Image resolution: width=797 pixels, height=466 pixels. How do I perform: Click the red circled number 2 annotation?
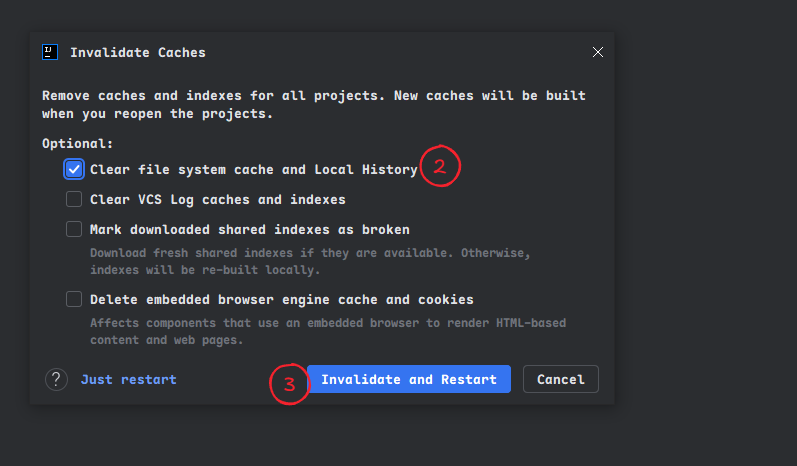point(439,167)
